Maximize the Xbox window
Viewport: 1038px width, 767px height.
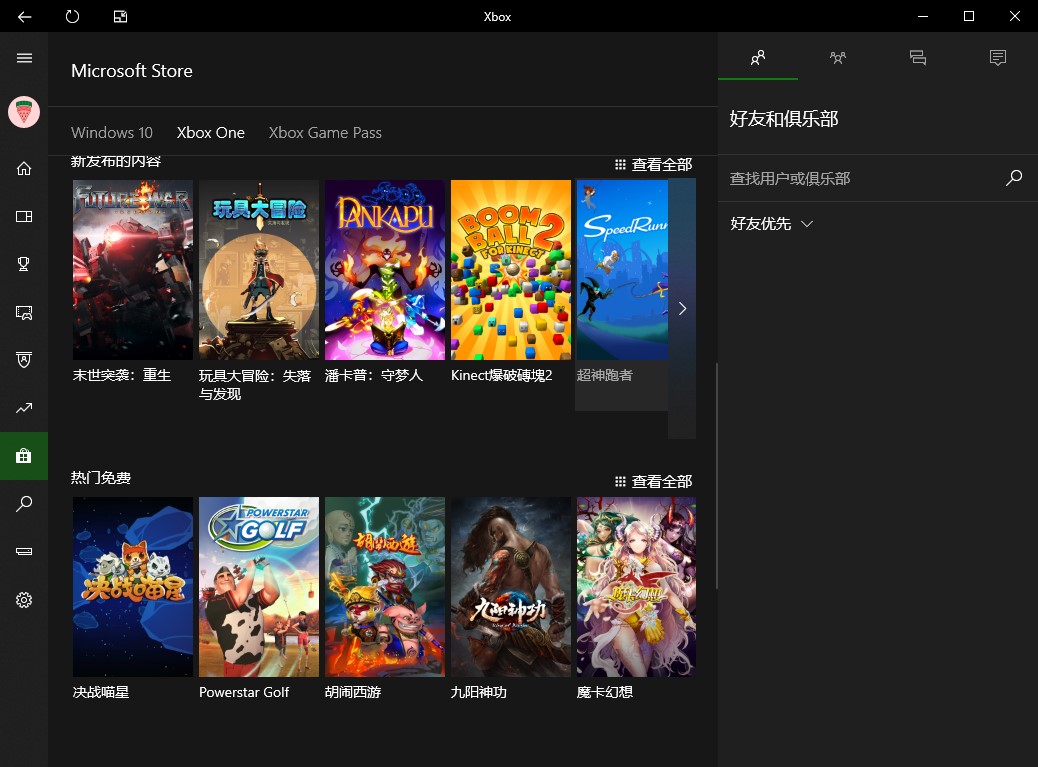click(968, 17)
